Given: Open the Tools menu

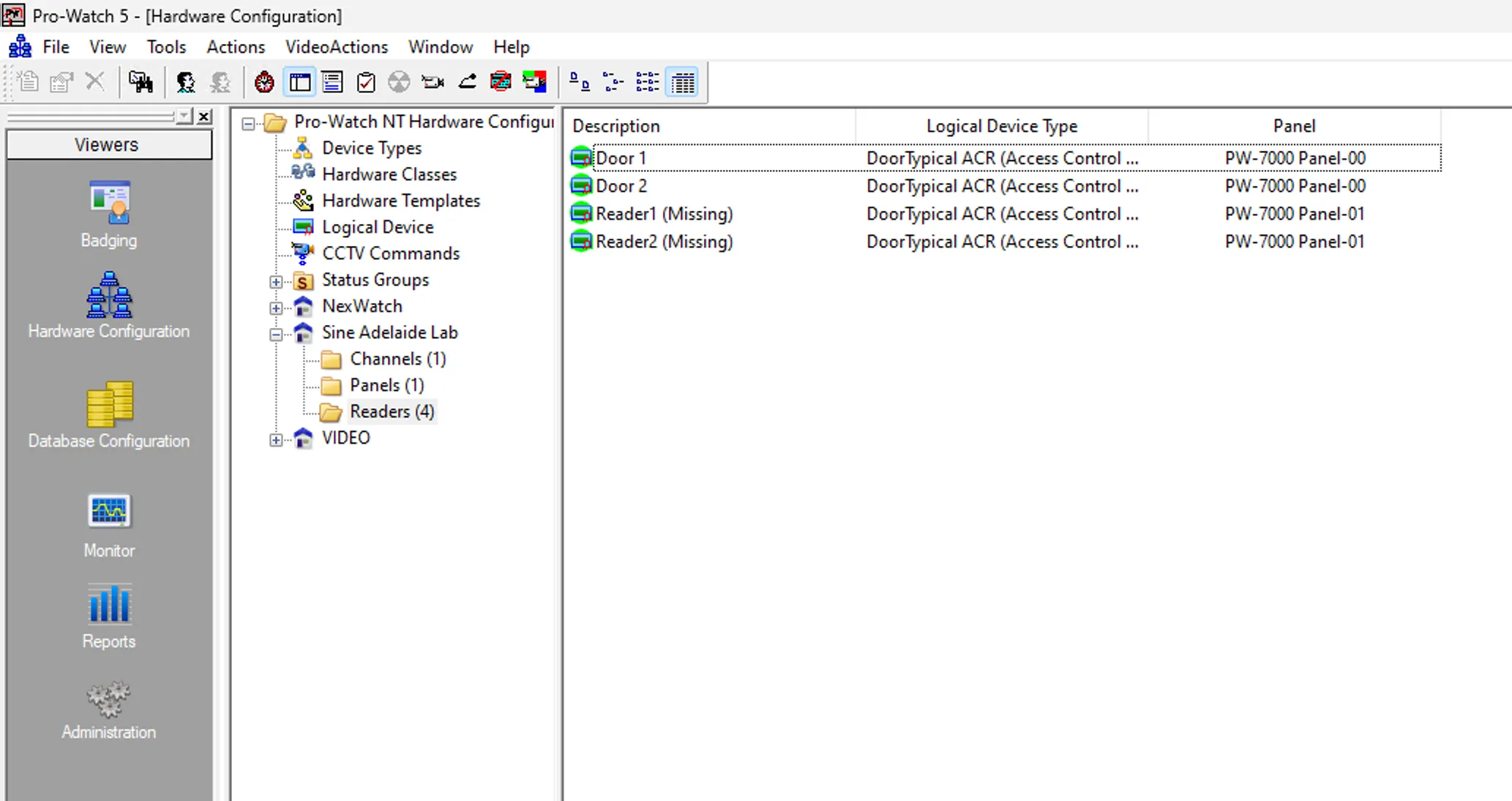Looking at the screenshot, I should click(x=166, y=47).
